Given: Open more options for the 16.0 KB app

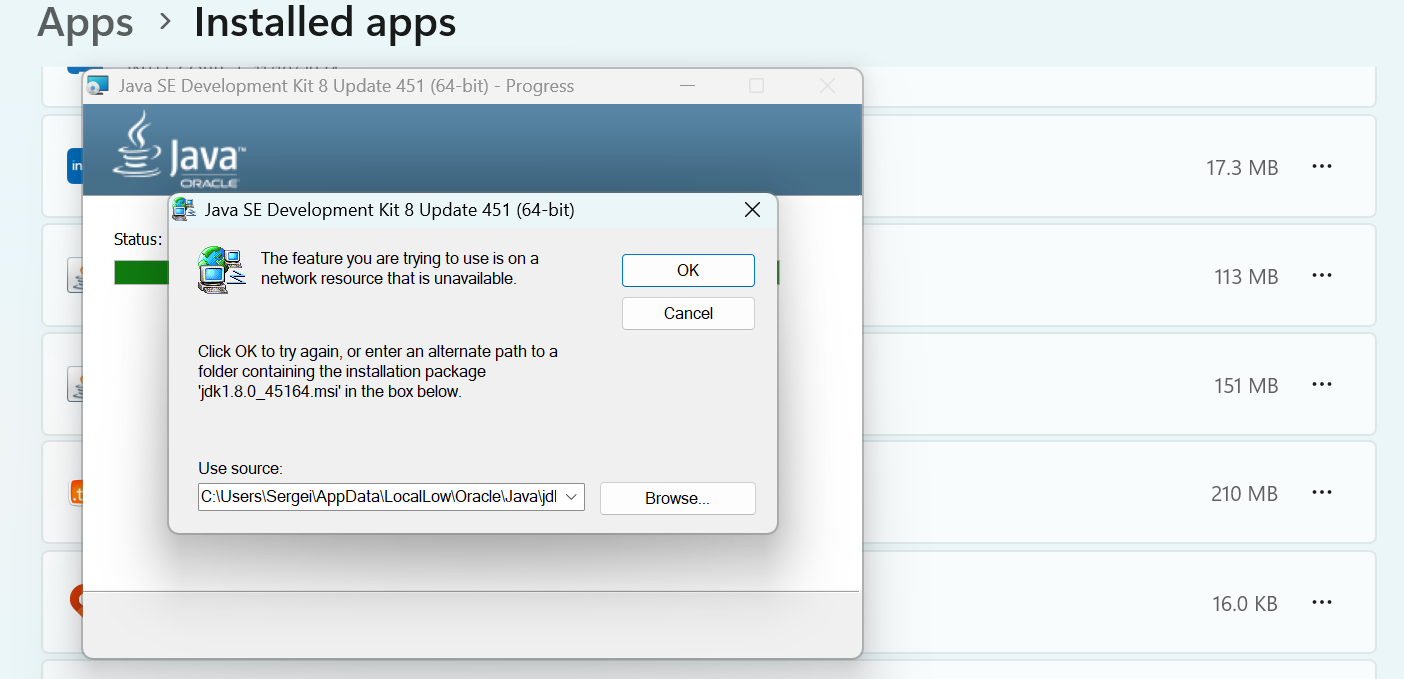Looking at the screenshot, I should coord(1322,603).
